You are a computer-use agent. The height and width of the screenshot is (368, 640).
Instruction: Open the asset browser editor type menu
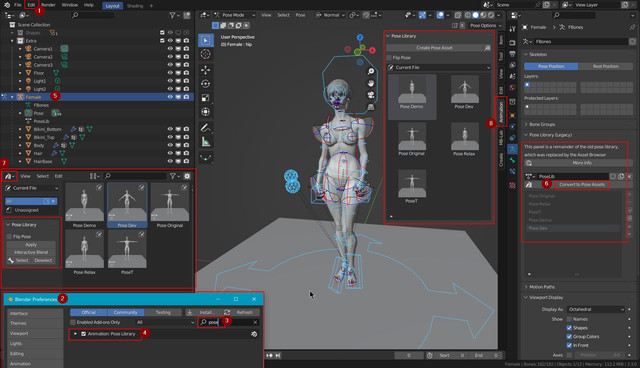9,176
